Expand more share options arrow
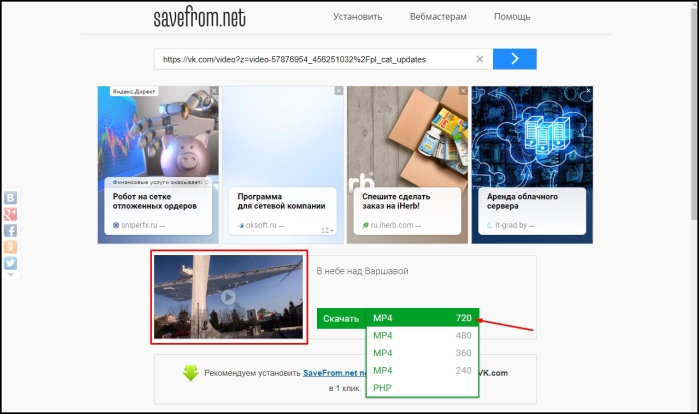The image size is (699, 414). click(10, 275)
